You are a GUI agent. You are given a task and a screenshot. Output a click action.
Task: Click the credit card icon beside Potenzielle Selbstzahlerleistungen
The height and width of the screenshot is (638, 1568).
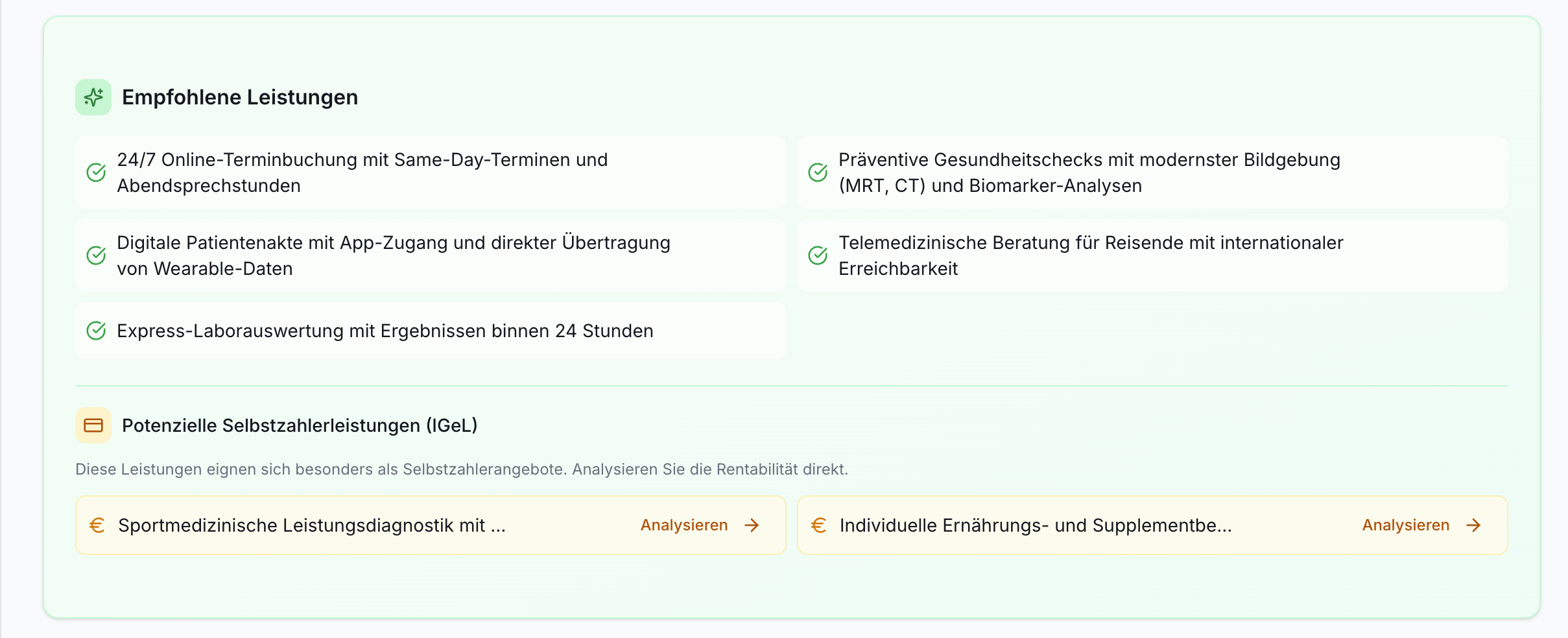click(x=93, y=425)
